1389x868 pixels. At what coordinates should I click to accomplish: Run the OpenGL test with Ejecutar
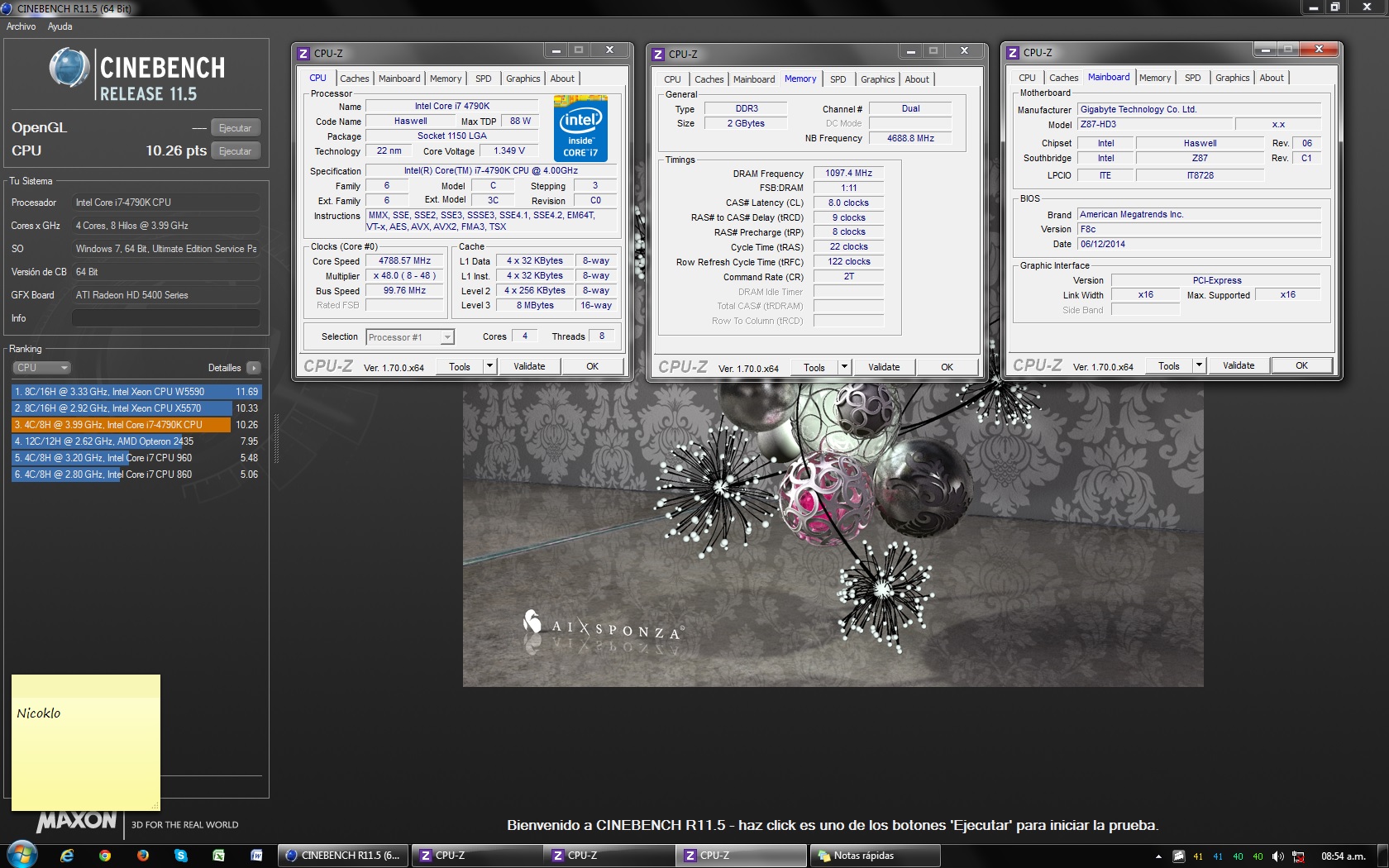tap(236, 128)
